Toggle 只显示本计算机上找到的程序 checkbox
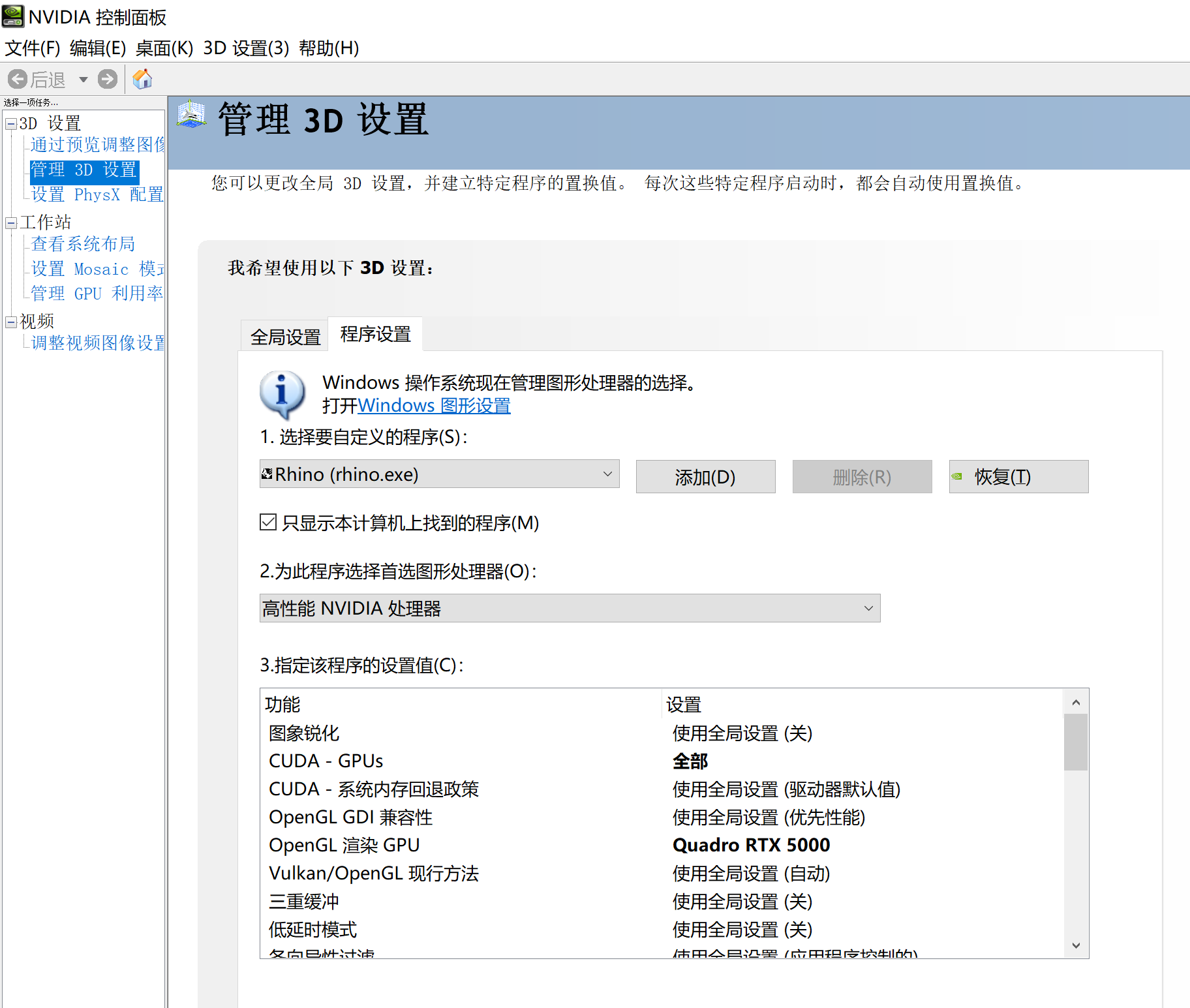 pos(268,522)
